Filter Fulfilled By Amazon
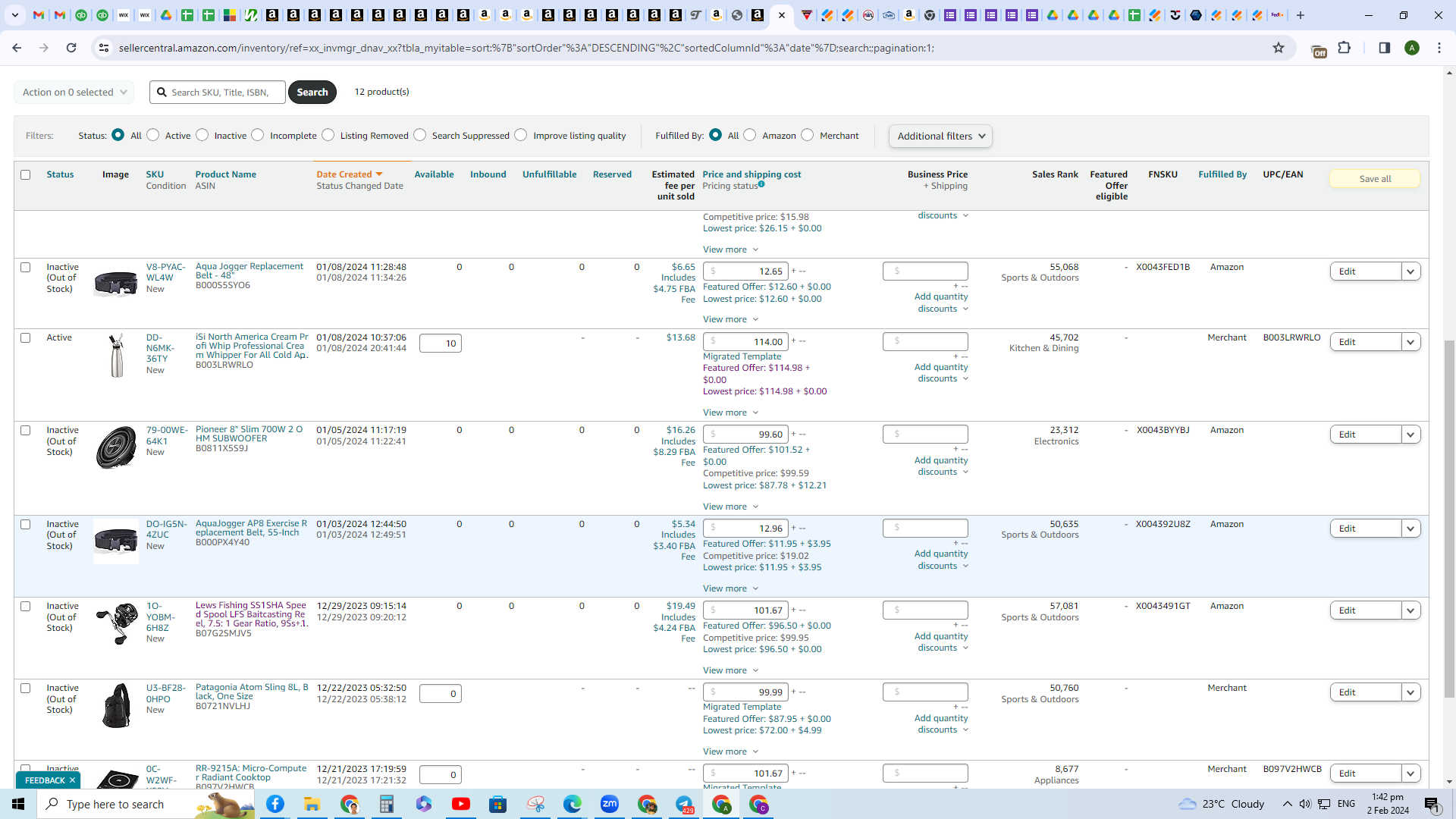 (x=750, y=135)
